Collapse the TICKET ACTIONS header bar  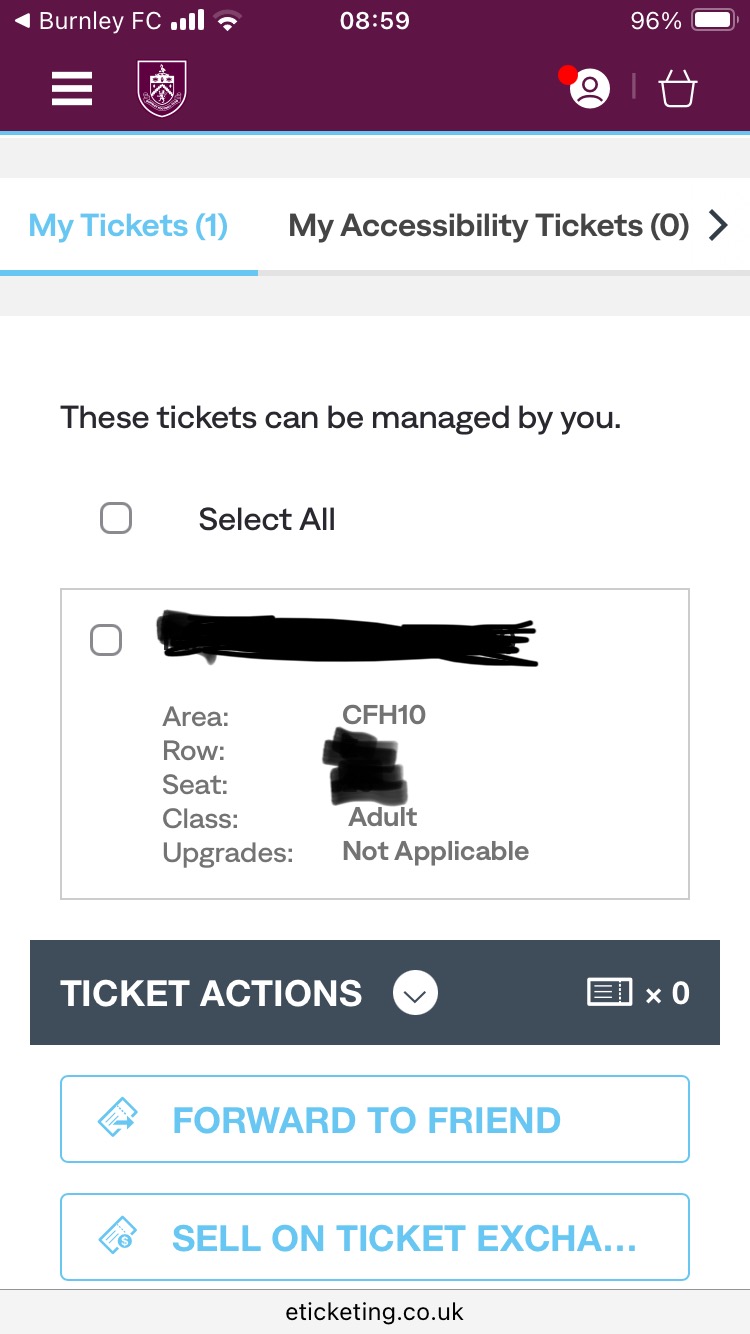[210, 993]
